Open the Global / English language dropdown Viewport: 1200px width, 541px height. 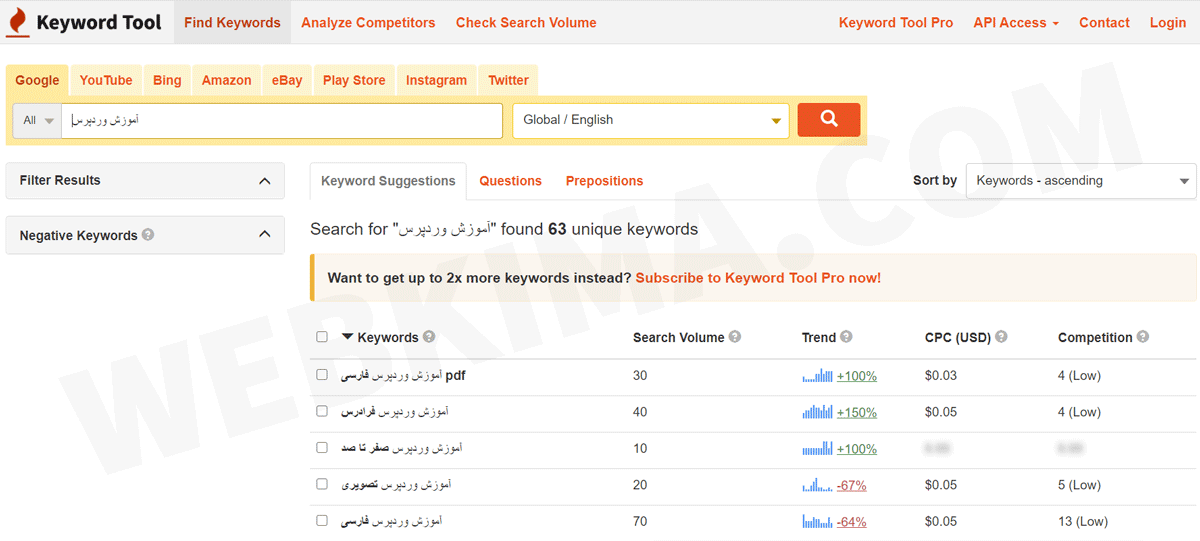coord(651,120)
